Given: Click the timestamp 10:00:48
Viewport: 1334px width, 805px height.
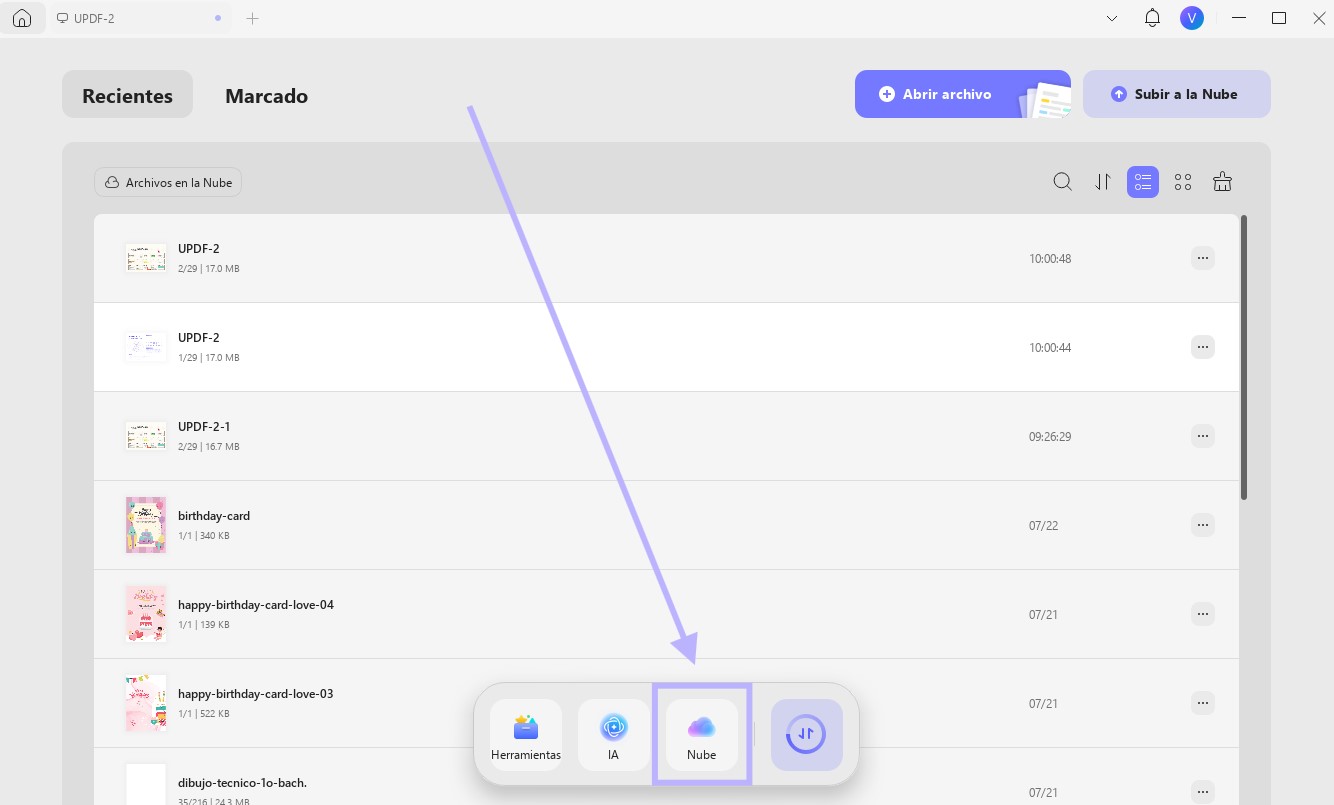Looking at the screenshot, I should click(x=1050, y=259).
